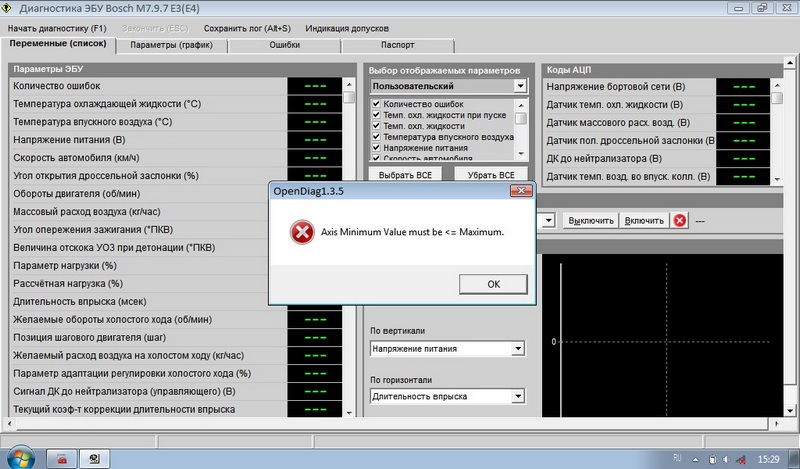Click scroll-down arrow of checkbox parameter list

(521, 154)
